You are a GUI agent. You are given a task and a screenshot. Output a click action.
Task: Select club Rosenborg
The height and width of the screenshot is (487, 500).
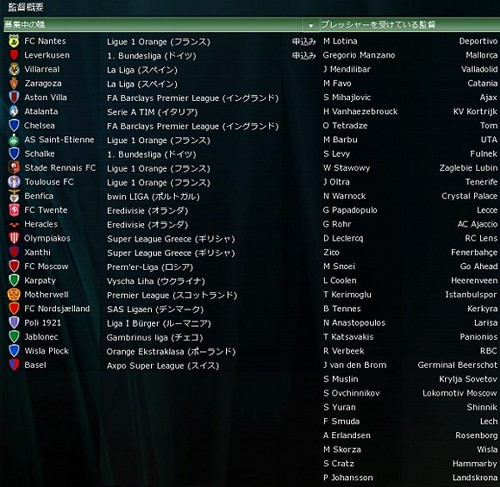(476, 435)
